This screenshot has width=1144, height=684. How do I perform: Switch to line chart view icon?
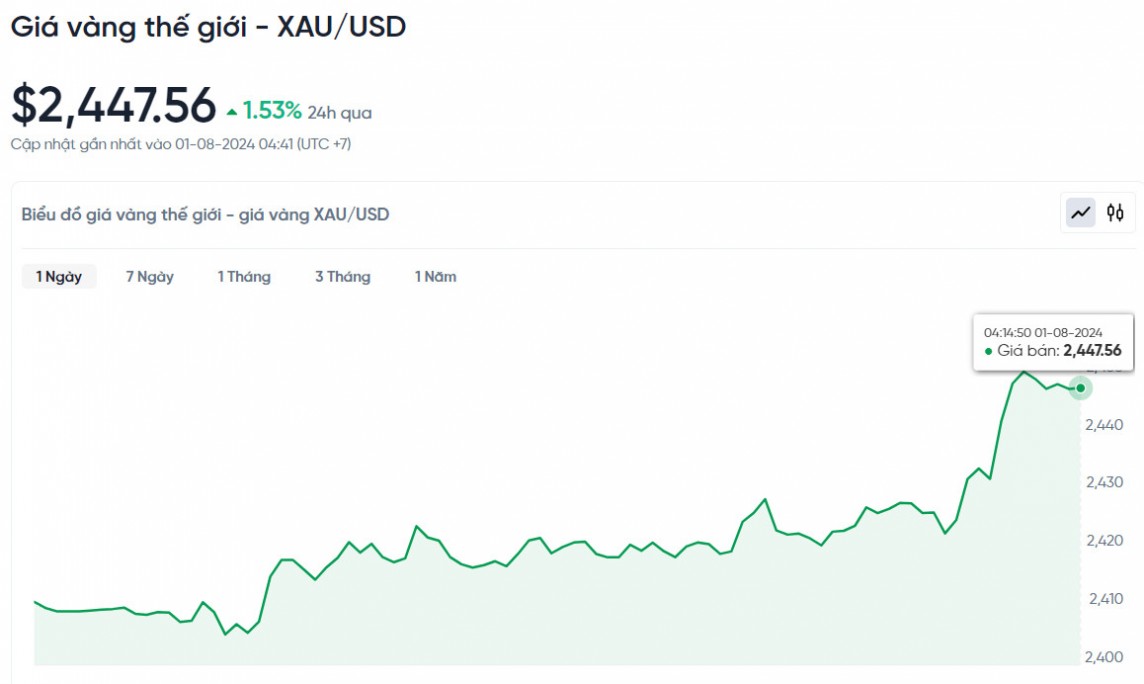(x=1080, y=213)
